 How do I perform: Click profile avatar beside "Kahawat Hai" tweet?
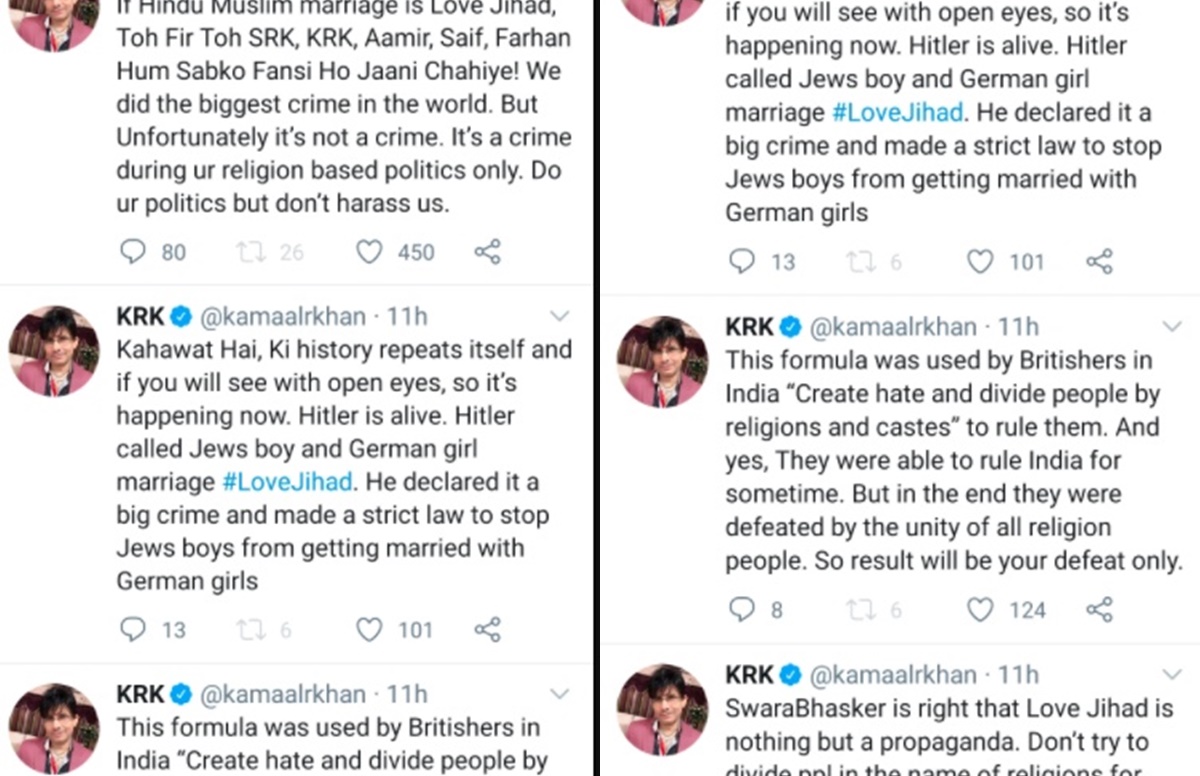click(54, 351)
